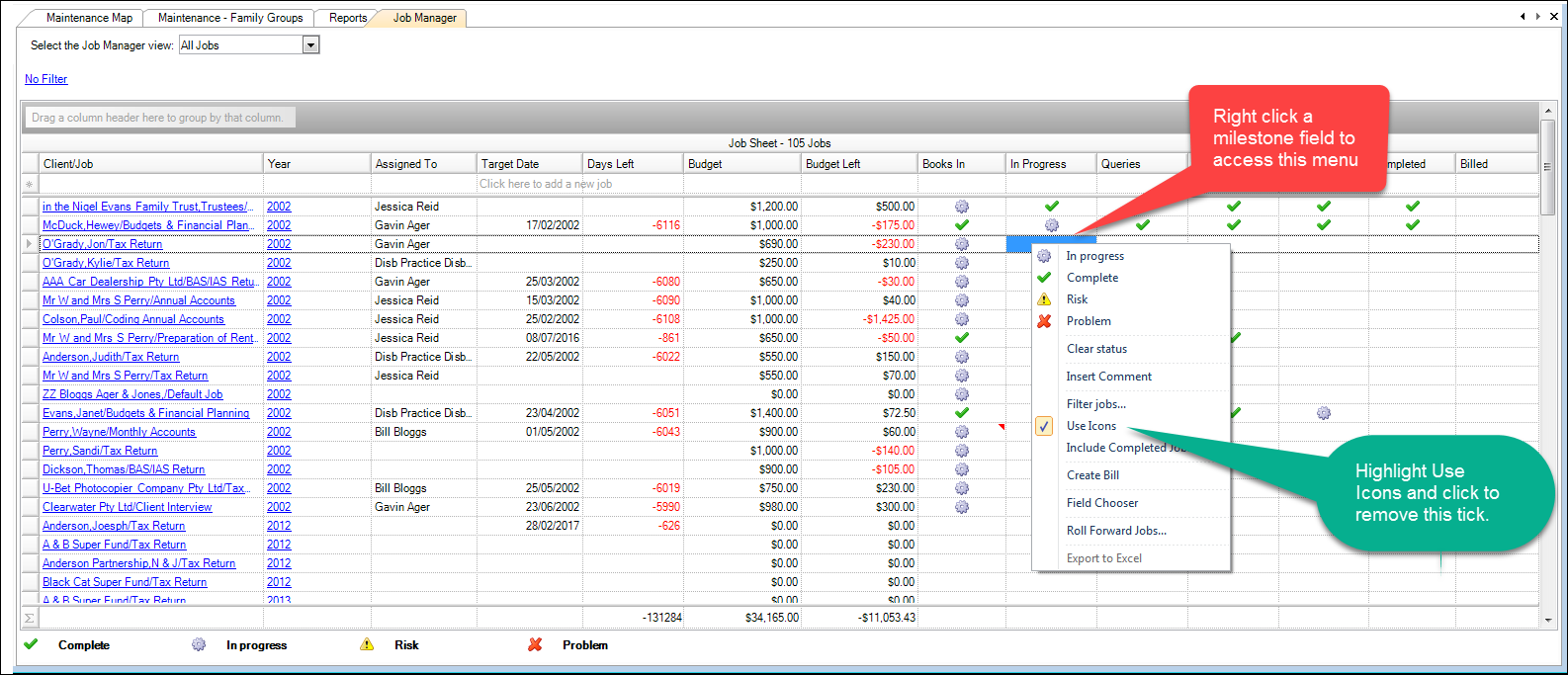Open Colson, Paul/Coding Annual Accounts job link
The height and width of the screenshot is (675, 1568).
[x=133, y=319]
